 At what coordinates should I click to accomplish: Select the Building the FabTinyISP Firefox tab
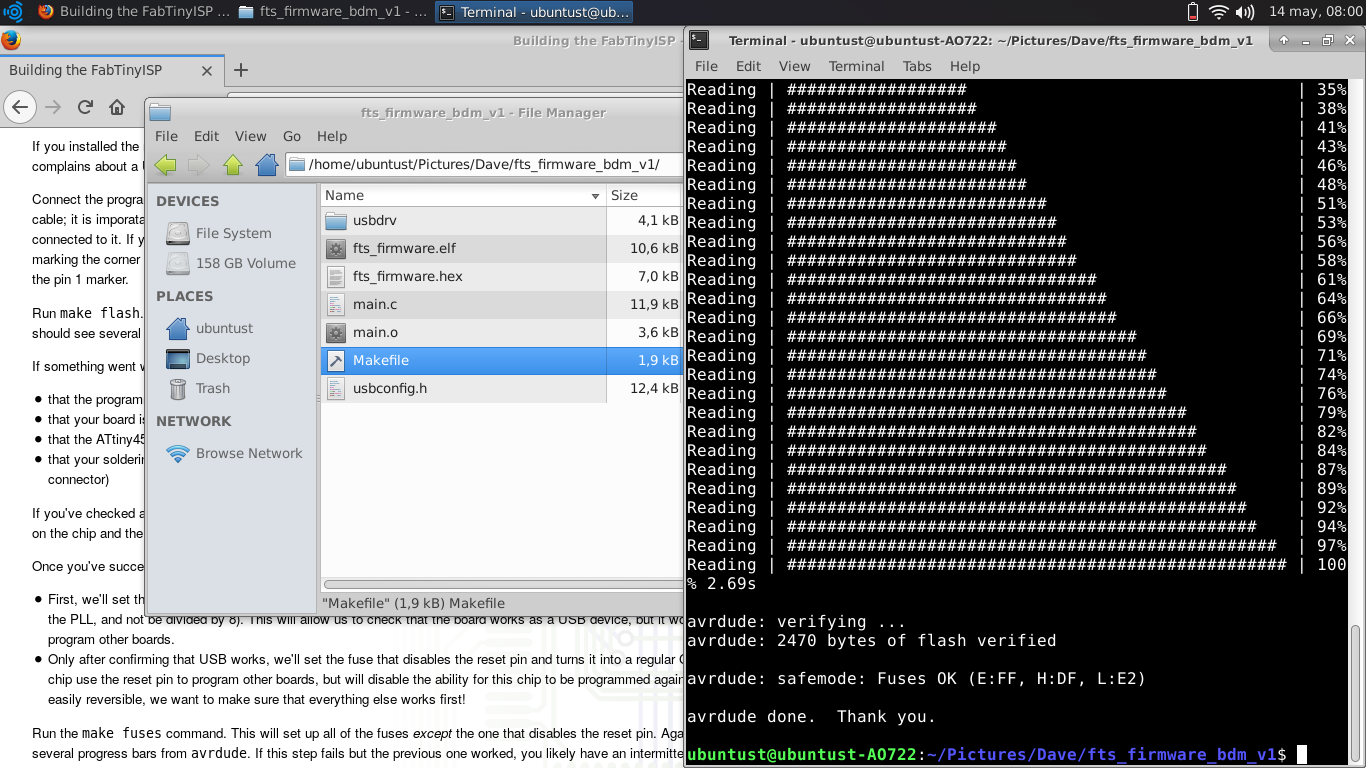click(x=110, y=70)
